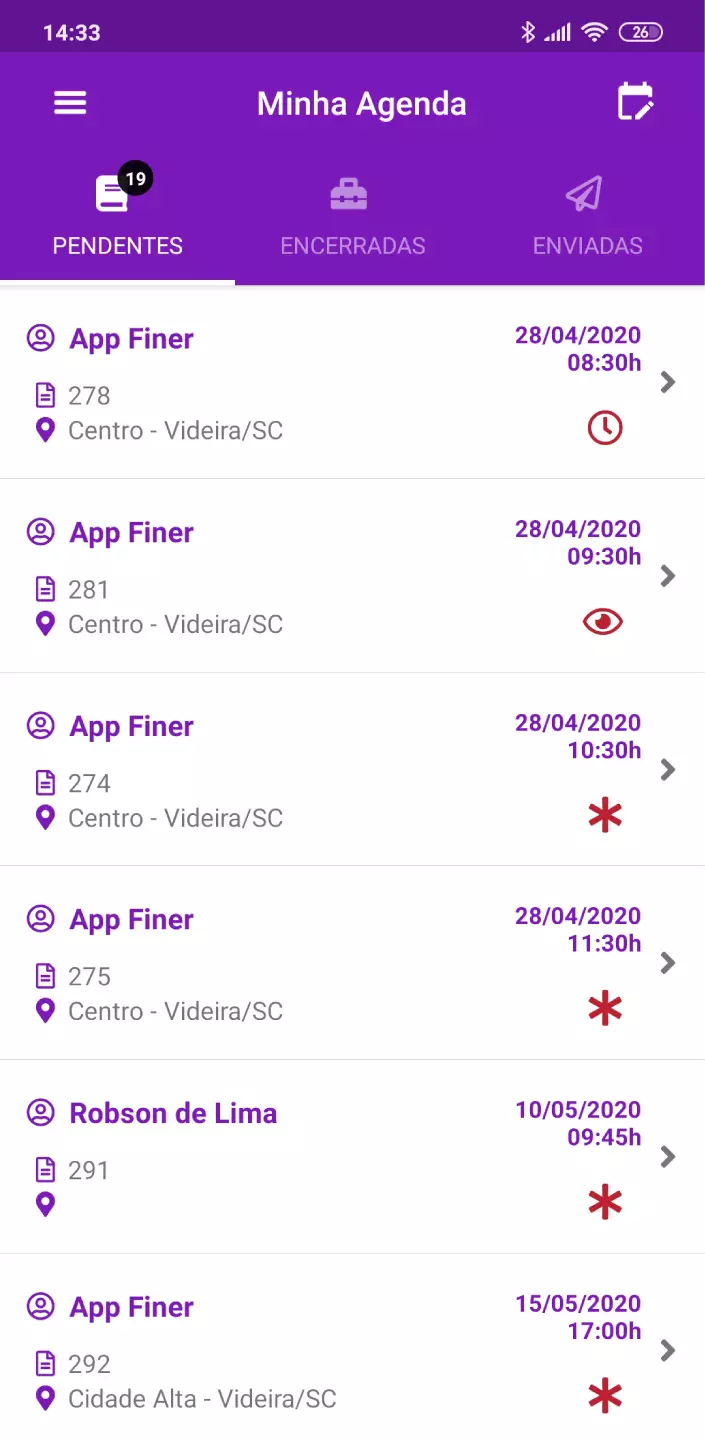
Task: Tap red asterisk on order 291
Action: click(x=604, y=1203)
